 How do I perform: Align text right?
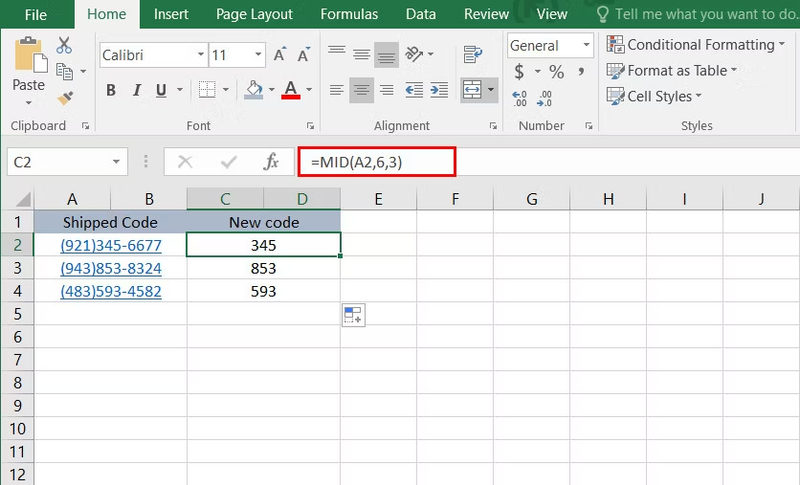[x=387, y=90]
